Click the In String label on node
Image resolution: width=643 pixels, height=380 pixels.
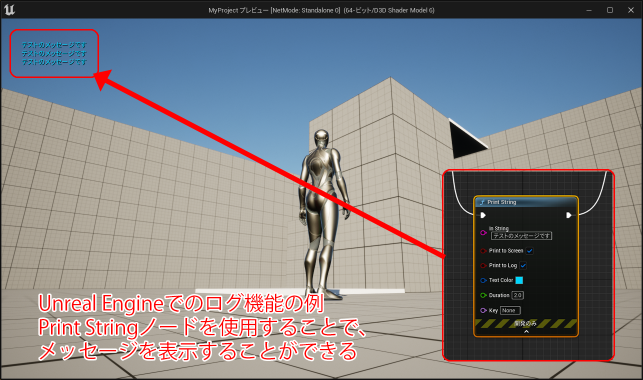pyautogui.click(x=499, y=228)
